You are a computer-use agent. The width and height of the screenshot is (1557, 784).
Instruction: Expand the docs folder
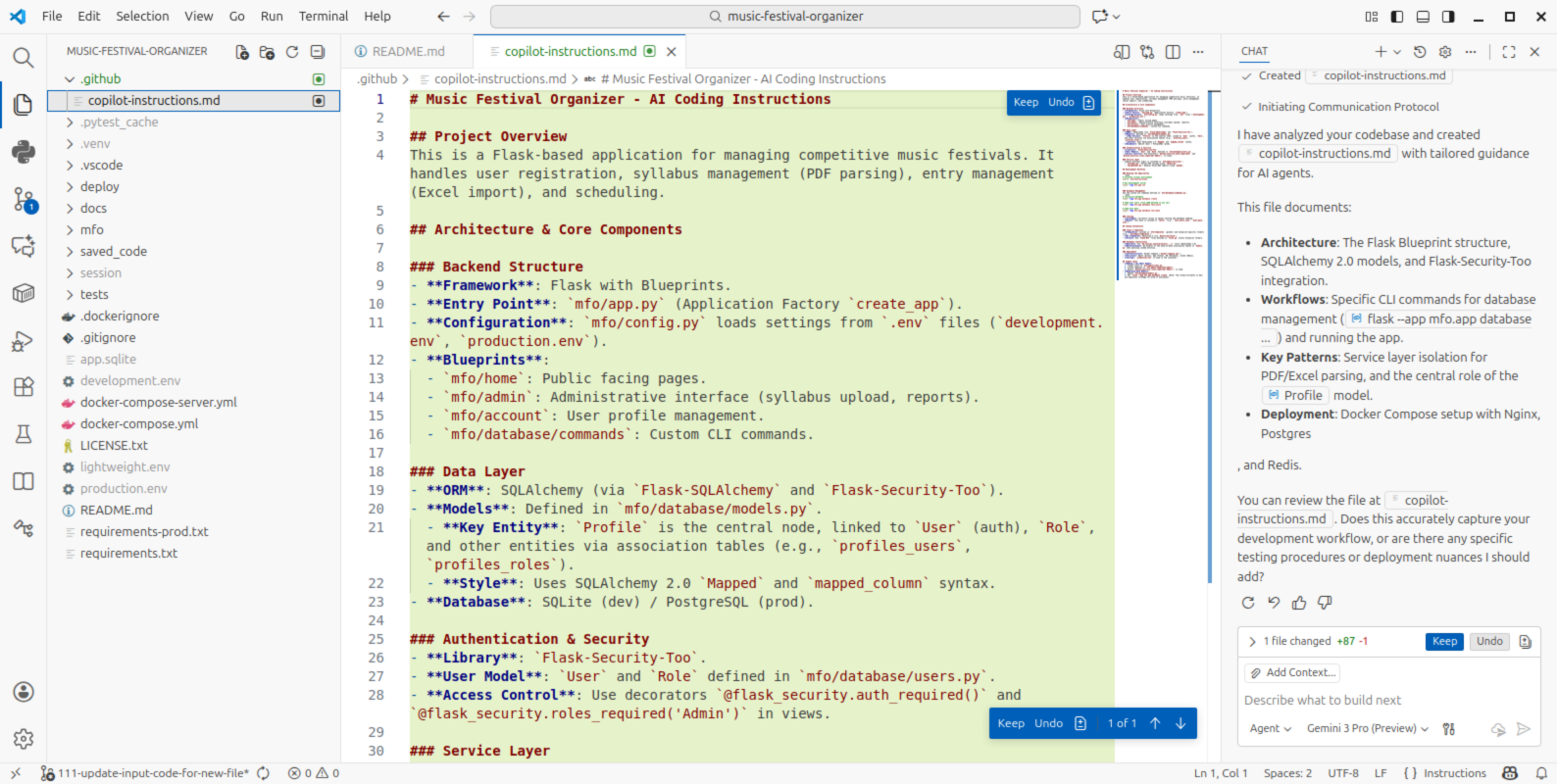(93, 209)
